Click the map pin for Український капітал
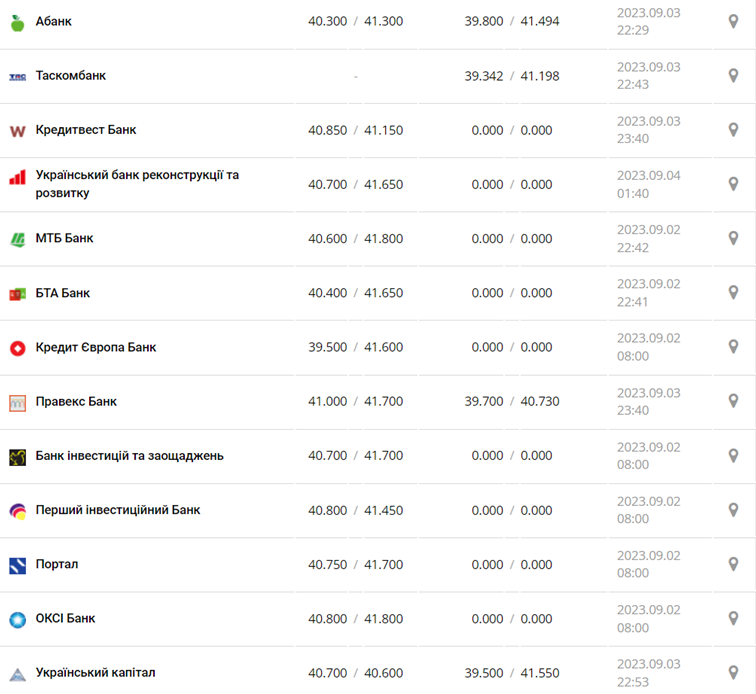The height and width of the screenshot is (694, 756). point(733,673)
